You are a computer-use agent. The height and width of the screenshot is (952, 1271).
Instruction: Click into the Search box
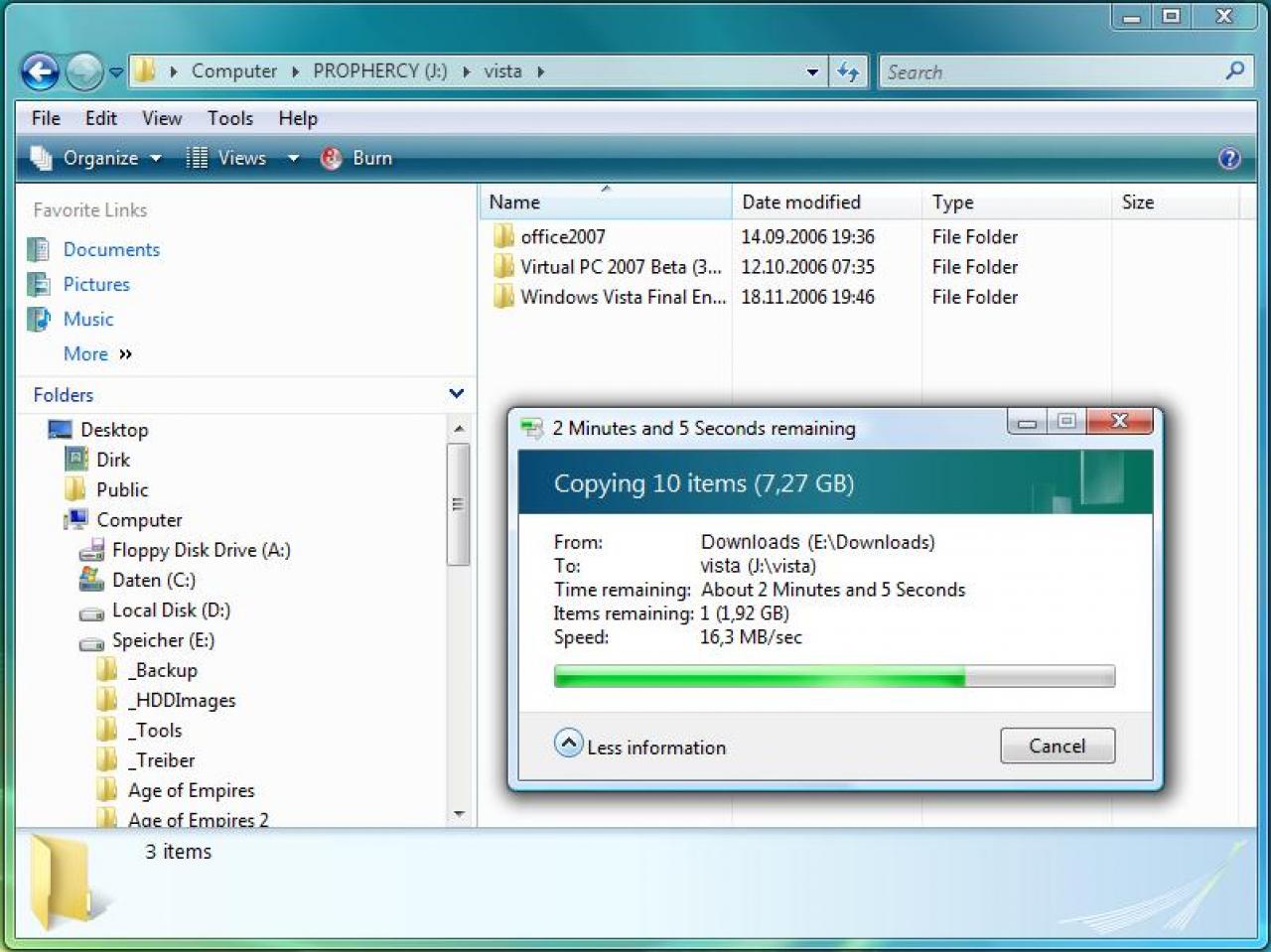[1053, 71]
